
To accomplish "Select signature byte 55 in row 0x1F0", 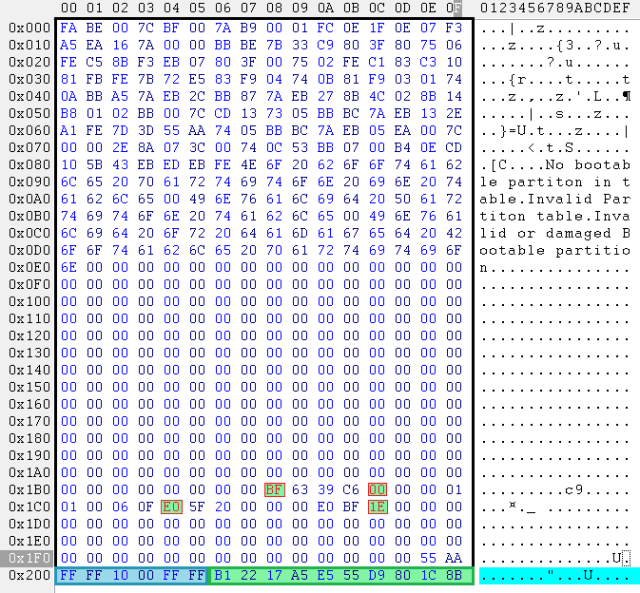I will [428, 558].
